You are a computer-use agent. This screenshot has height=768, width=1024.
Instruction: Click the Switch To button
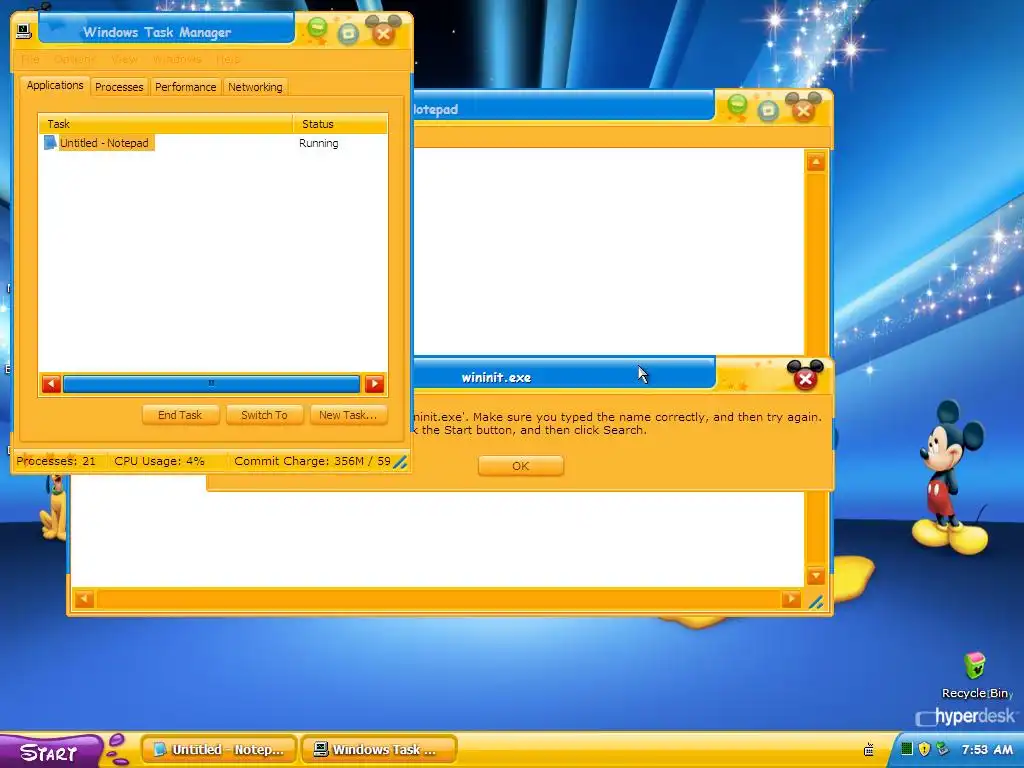[x=264, y=415]
